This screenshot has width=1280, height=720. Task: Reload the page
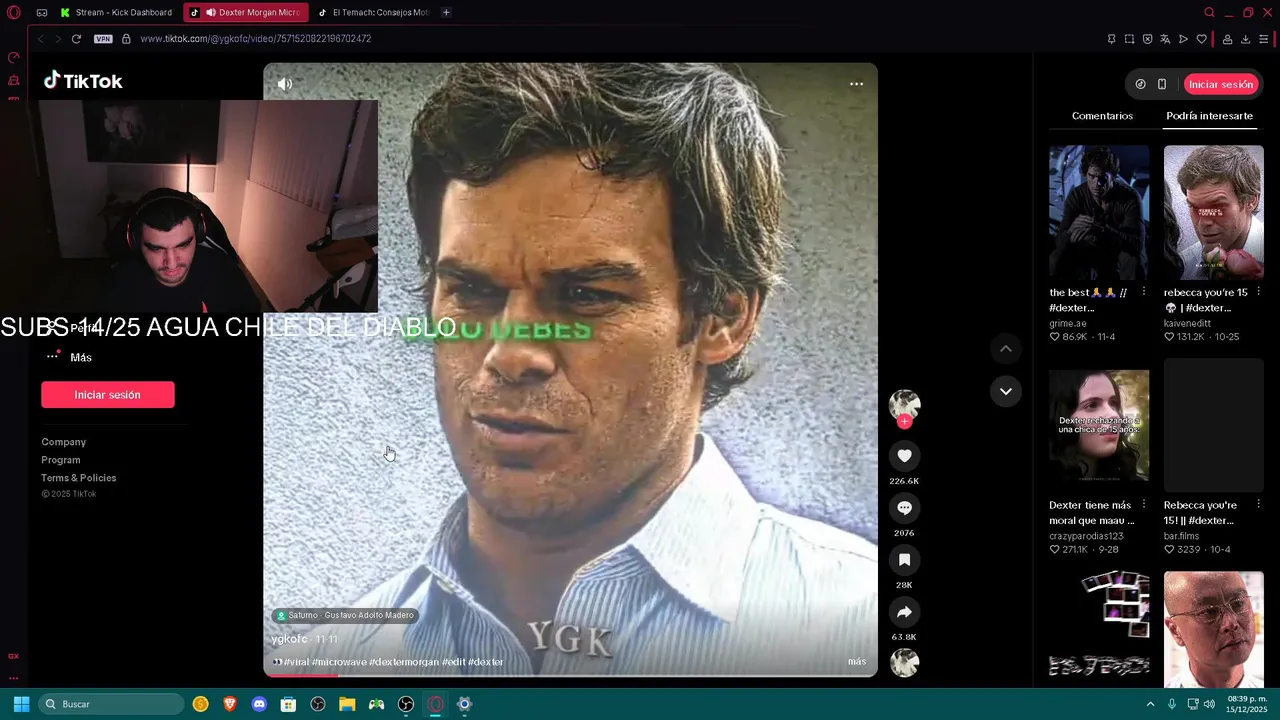(76, 39)
